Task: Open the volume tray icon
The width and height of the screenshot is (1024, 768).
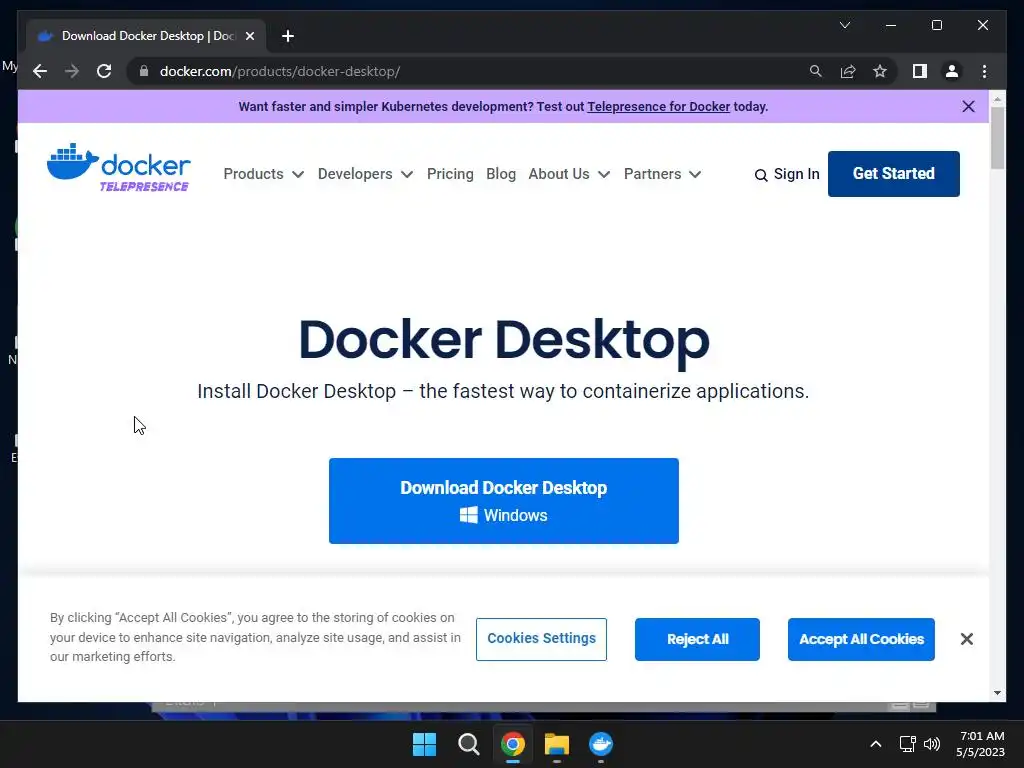Action: point(932,744)
